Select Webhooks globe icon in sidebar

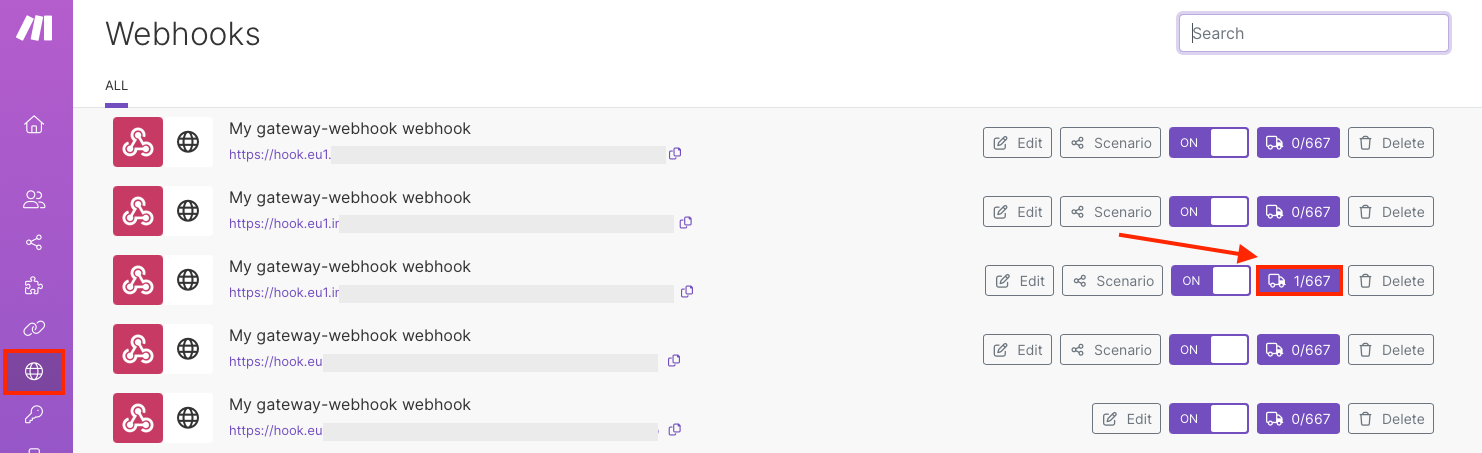click(x=34, y=372)
